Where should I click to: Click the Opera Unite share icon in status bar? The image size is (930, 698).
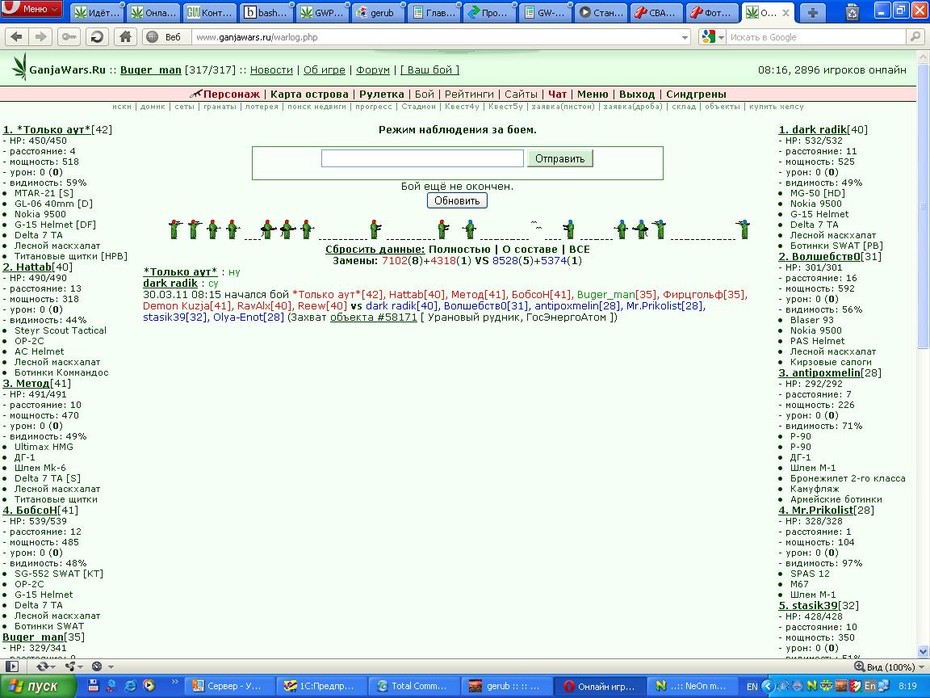click(70, 667)
